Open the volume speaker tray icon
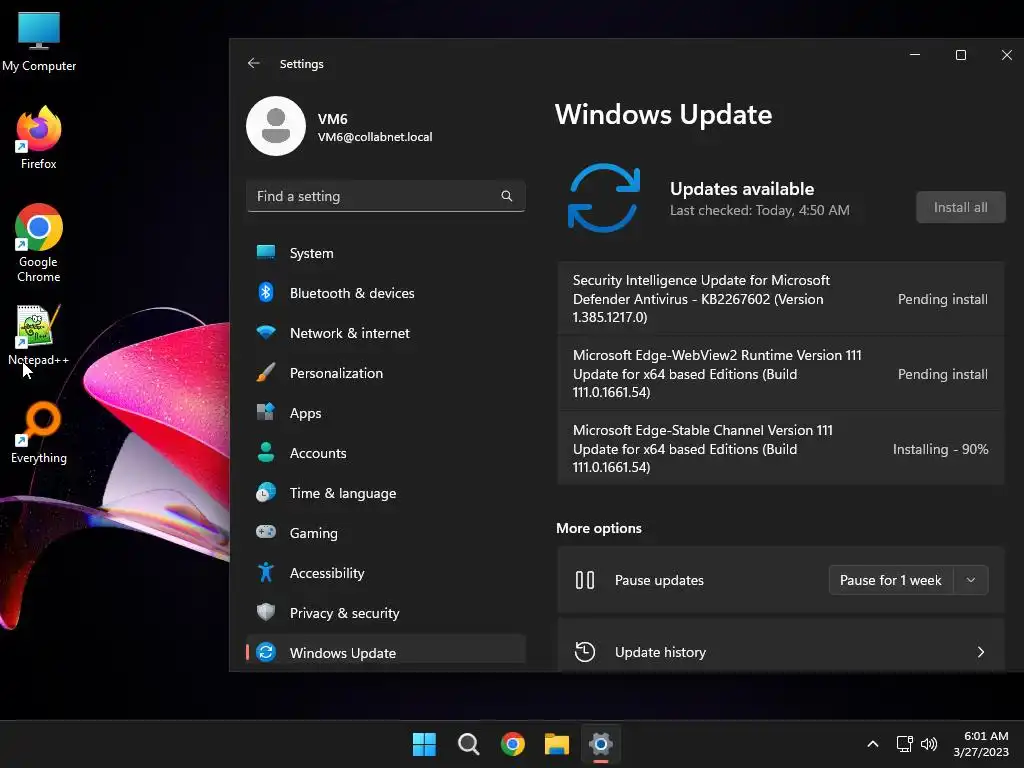 pos(929,744)
